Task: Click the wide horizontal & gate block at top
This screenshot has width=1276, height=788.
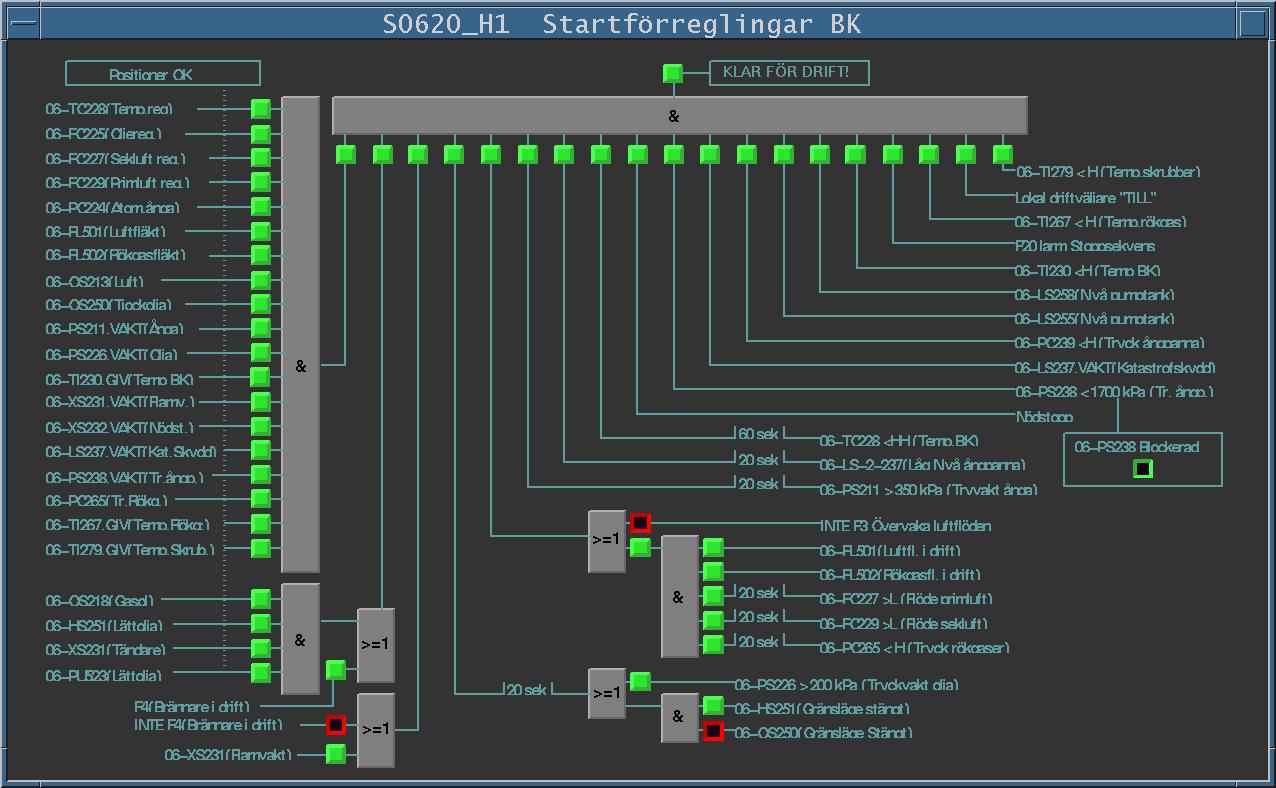Action: [x=679, y=116]
